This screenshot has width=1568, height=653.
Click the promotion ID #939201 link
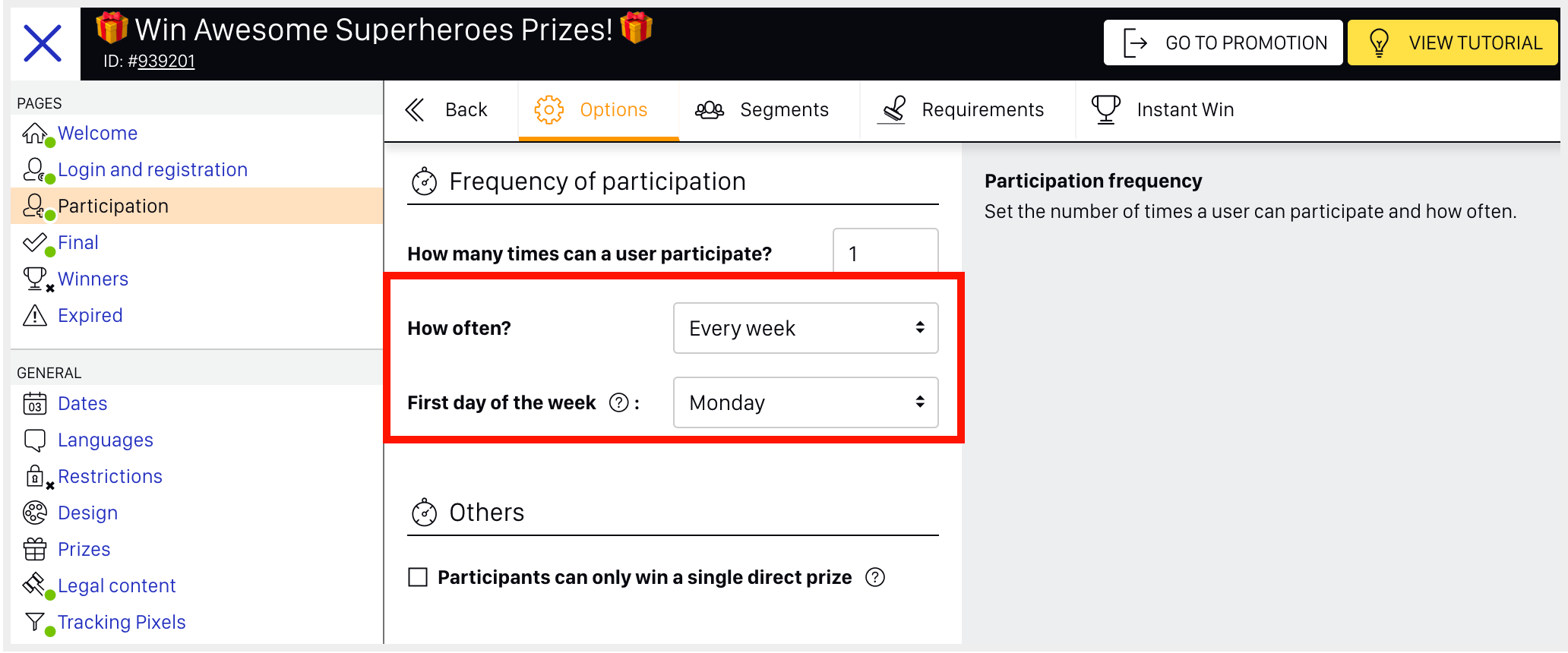tap(161, 61)
